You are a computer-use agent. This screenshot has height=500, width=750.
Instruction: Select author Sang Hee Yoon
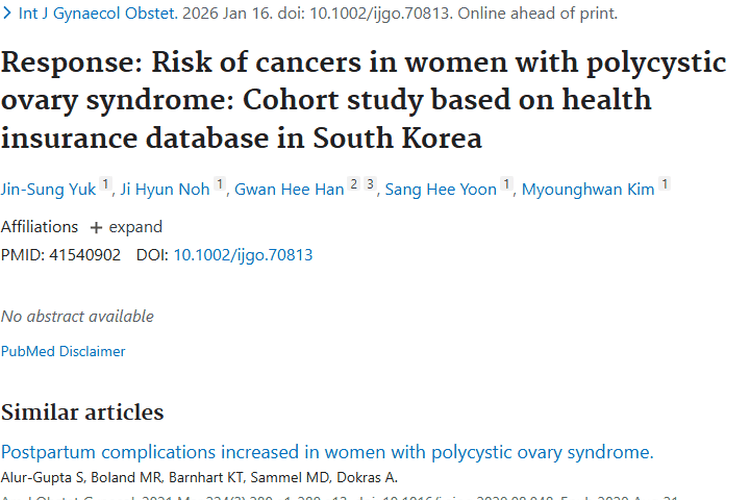pos(441,189)
